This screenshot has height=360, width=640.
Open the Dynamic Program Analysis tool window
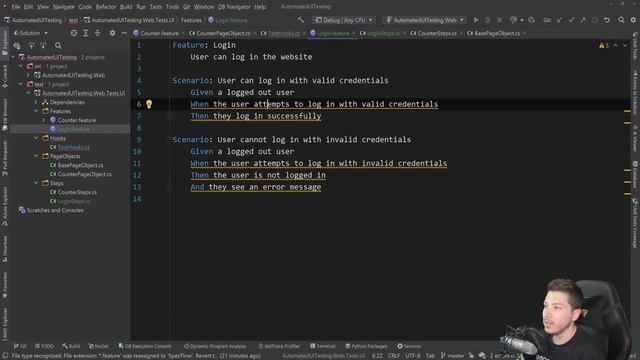coord(215,346)
